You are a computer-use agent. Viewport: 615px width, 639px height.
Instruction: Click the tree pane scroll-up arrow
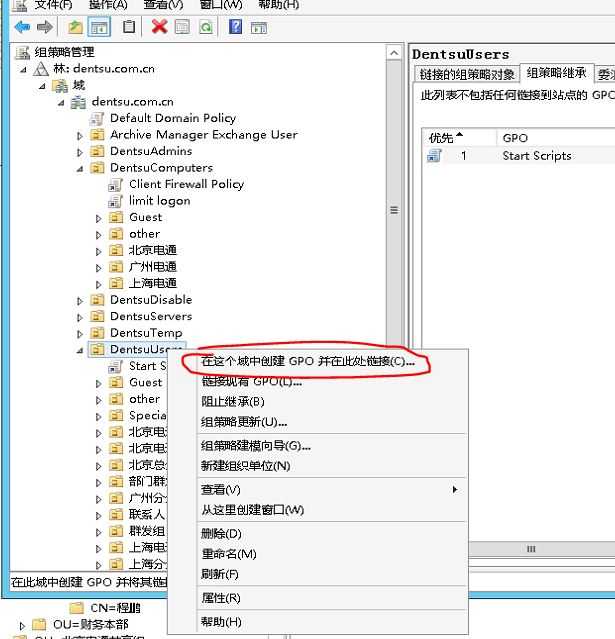click(x=394, y=53)
